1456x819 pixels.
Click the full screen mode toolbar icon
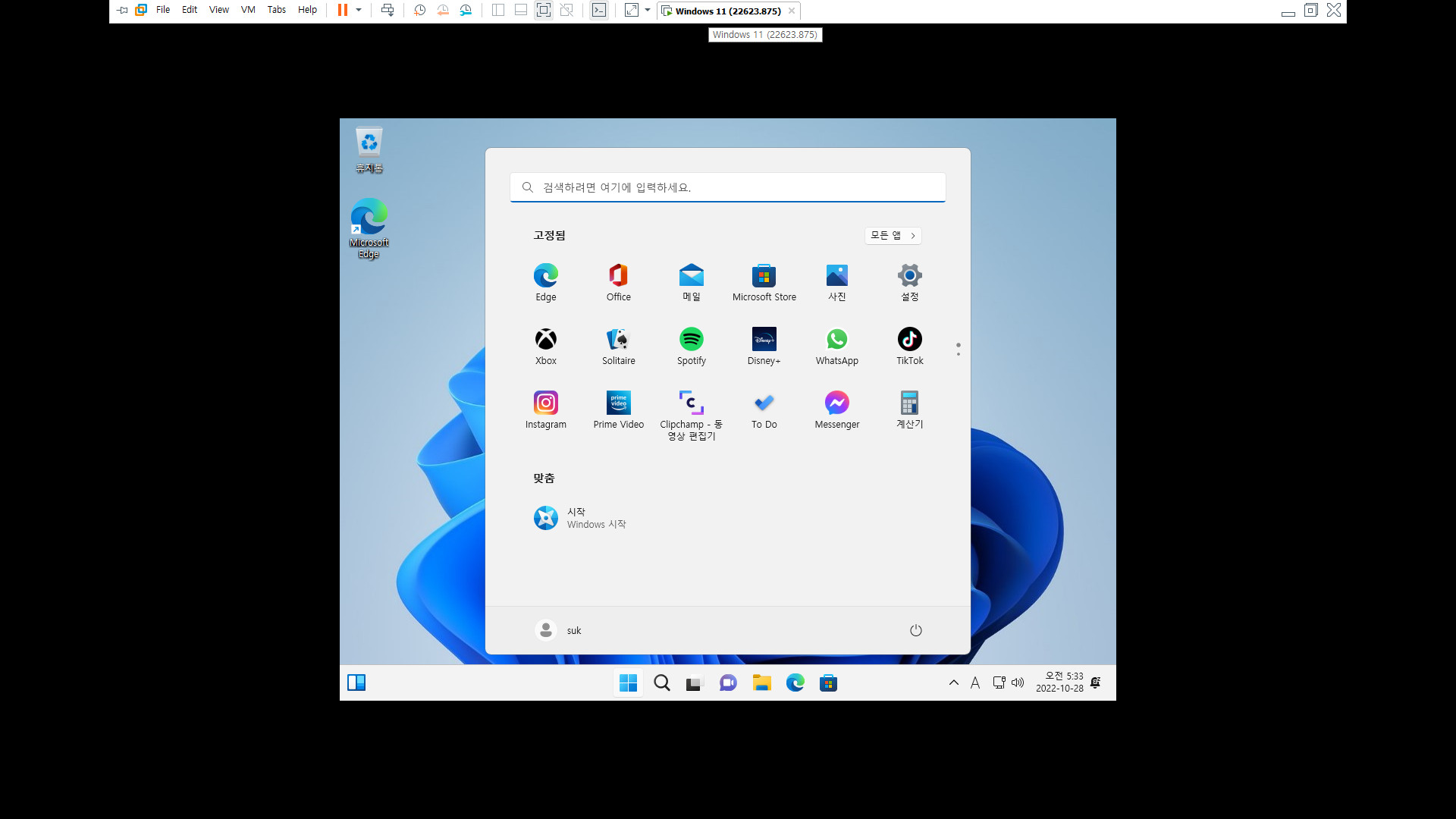tap(544, 10)
